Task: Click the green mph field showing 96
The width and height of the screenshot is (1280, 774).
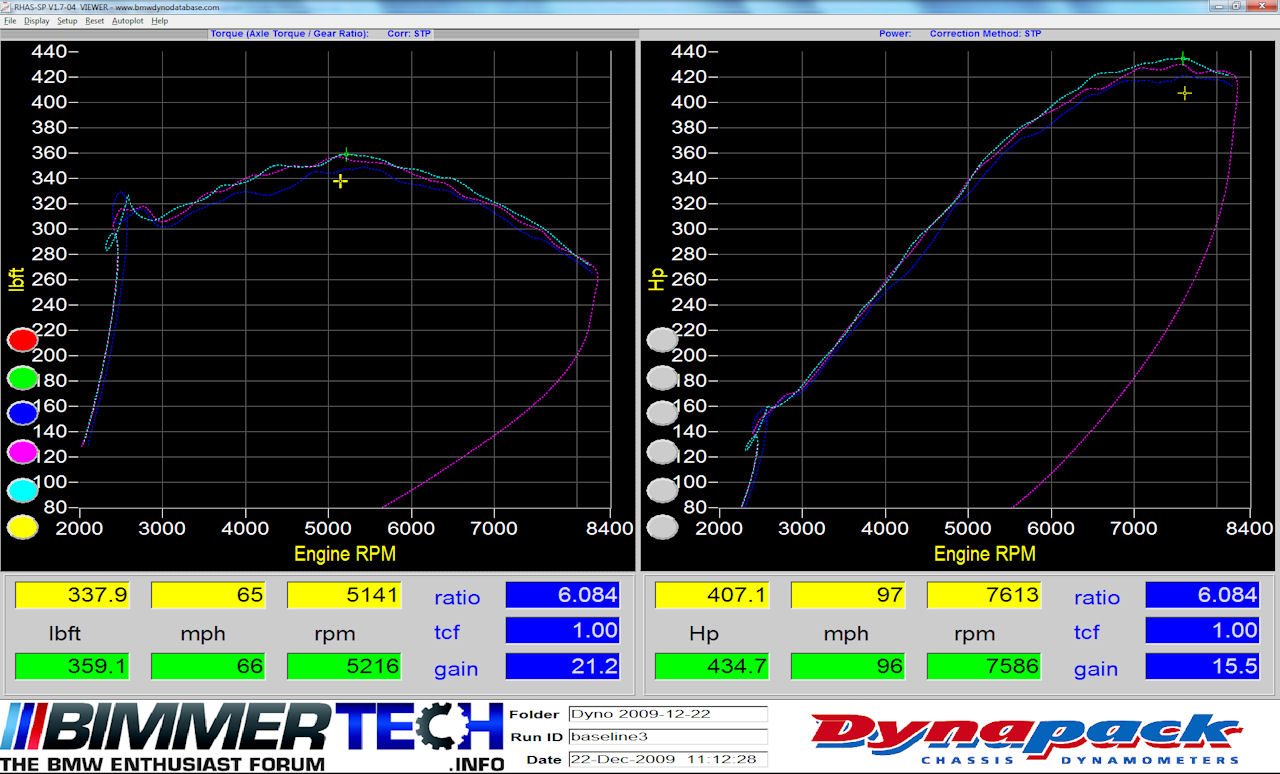Action: coord(848,666)
